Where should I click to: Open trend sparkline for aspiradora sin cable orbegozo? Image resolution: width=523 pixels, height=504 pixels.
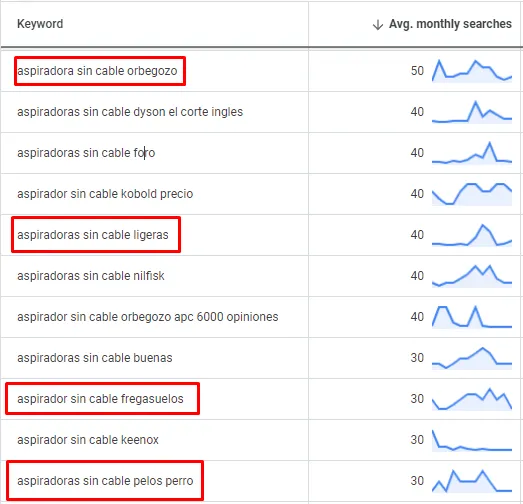pos(472,71)
